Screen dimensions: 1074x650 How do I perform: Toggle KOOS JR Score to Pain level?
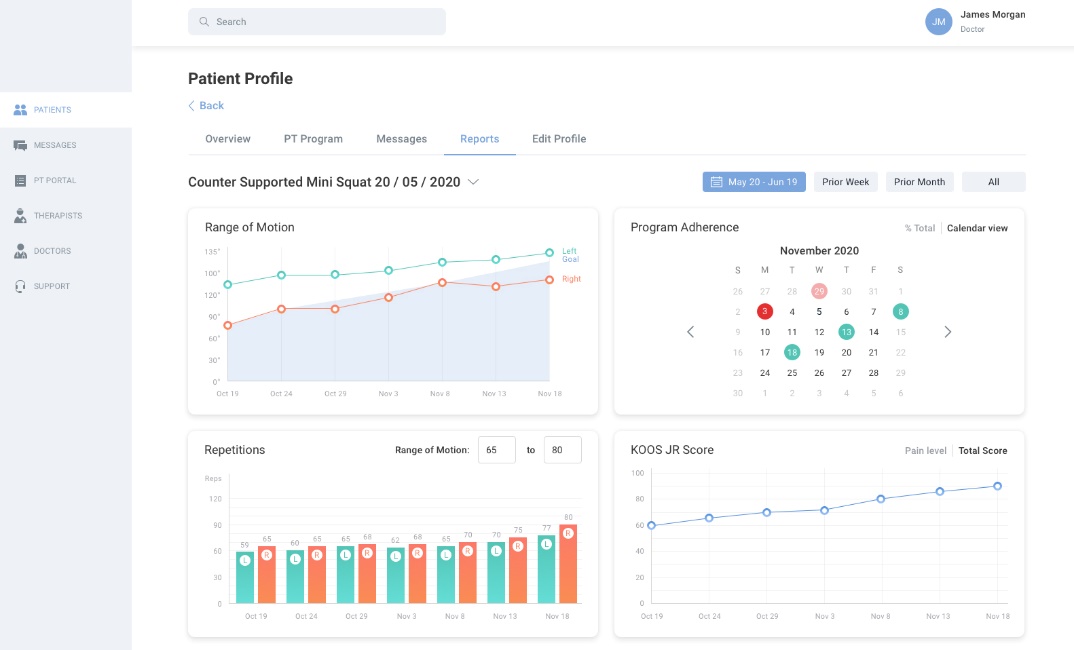(x=925, y=451)
